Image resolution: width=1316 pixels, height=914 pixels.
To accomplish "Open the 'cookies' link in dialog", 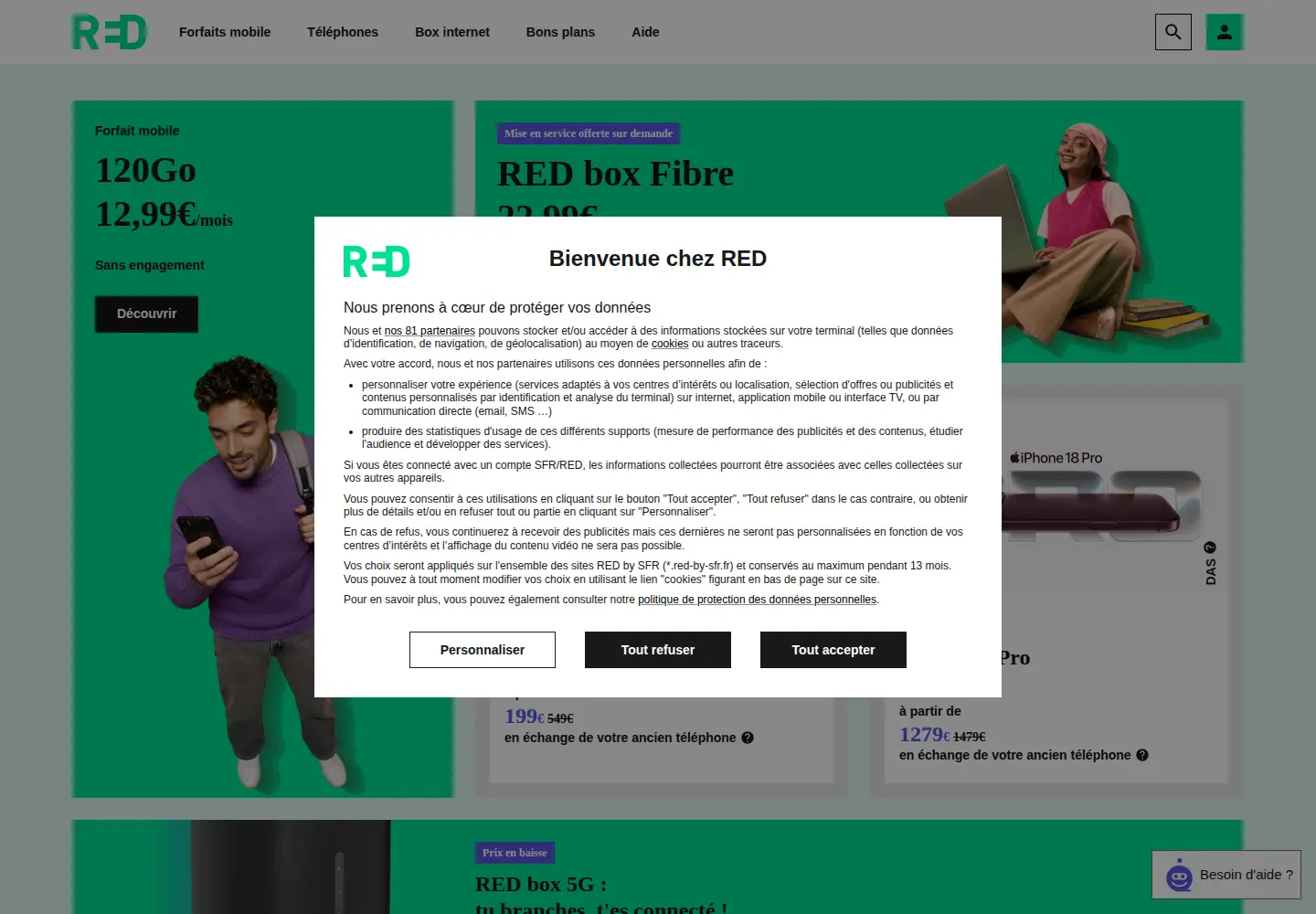I will (670, 344).
